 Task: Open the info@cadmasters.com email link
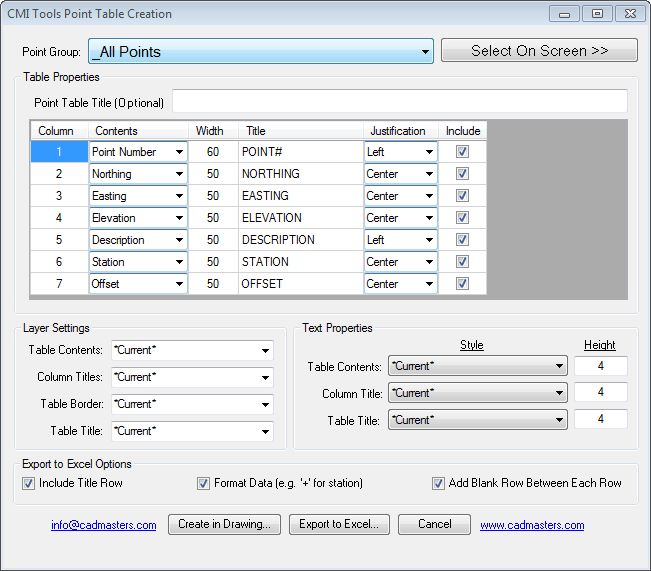click(x=104, y=526)
